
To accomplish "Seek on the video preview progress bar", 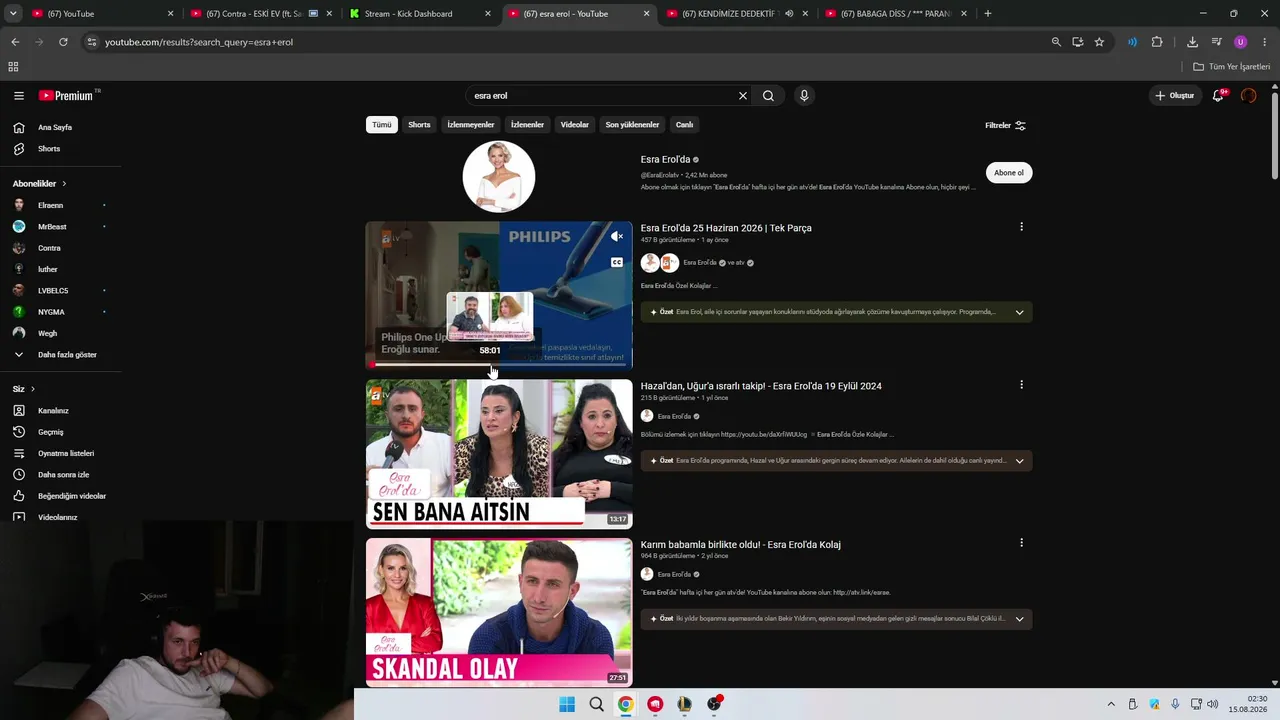I will [499, 365].
